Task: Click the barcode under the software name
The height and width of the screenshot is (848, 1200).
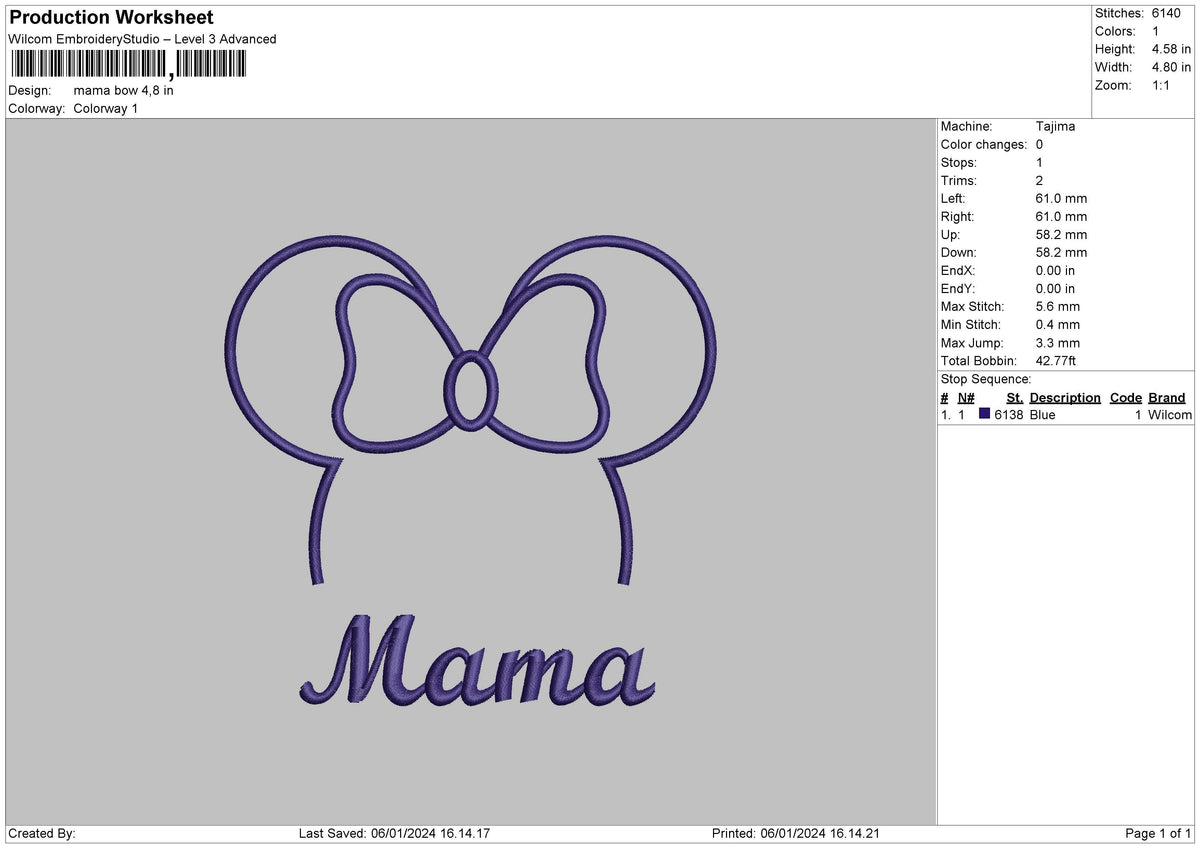Action: [x=127, y=65]
